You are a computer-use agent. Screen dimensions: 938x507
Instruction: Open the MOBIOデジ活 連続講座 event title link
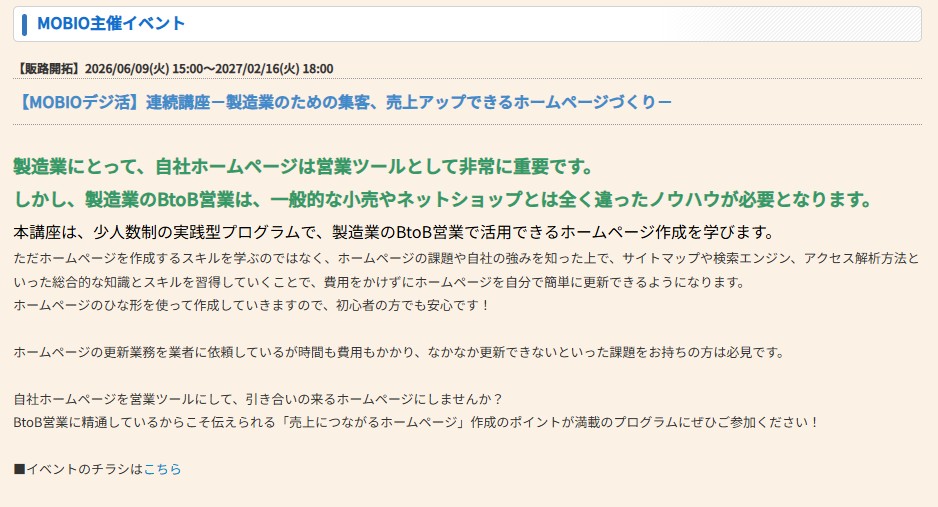[343, 102]
